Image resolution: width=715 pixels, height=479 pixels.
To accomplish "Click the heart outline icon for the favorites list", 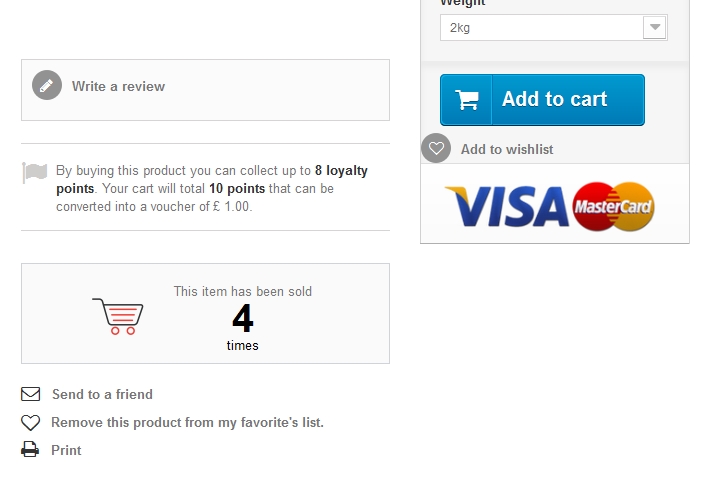I will click(31, 422).
